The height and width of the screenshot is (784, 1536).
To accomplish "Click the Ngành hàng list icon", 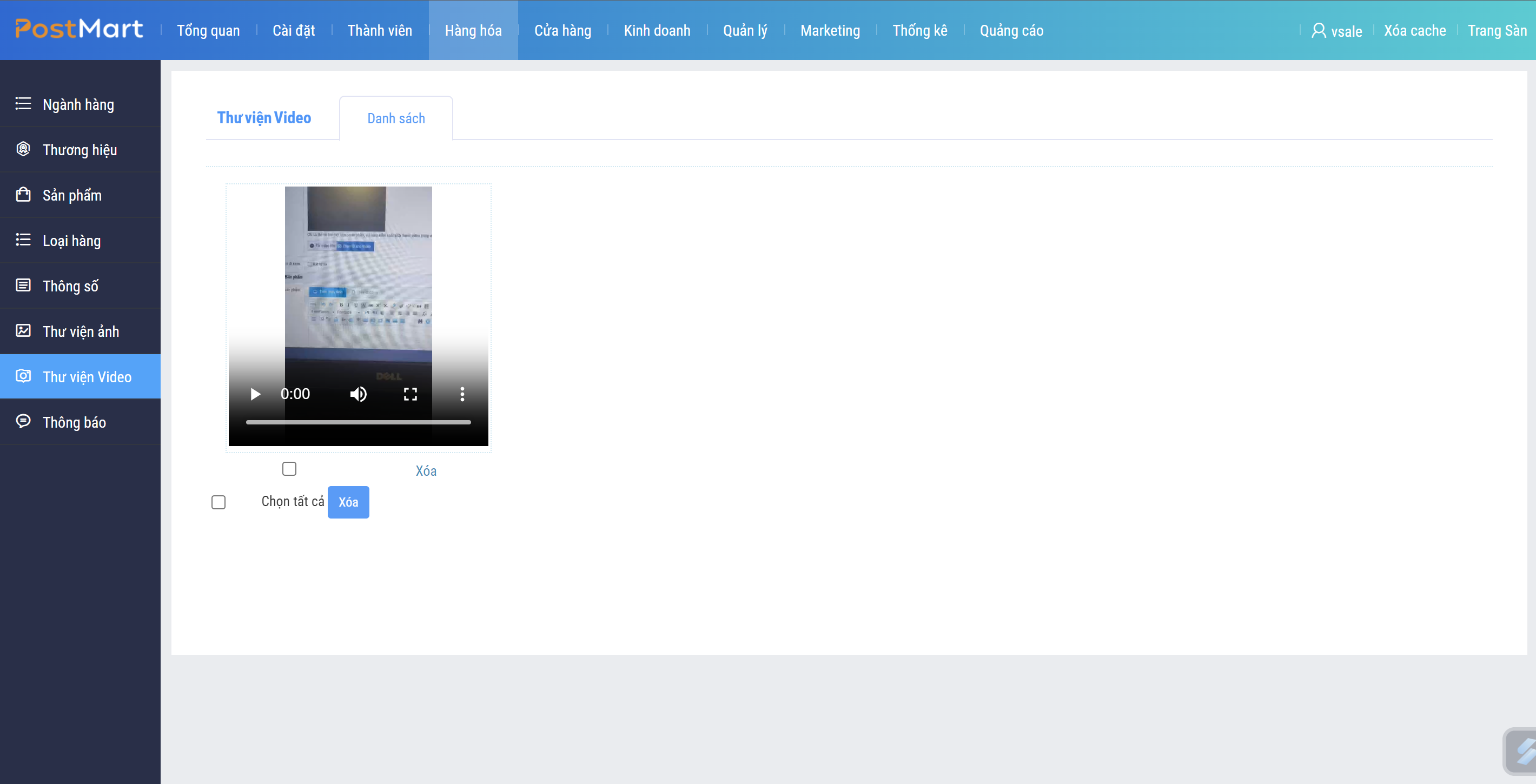I will 23,104.
